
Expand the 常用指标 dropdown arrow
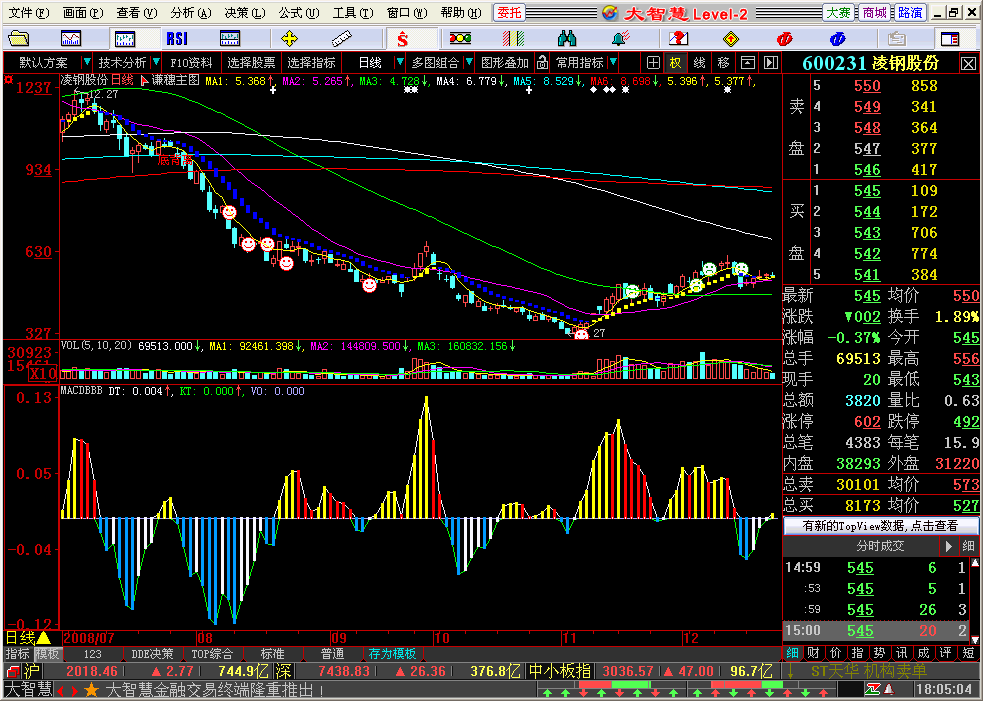[613, 63]
